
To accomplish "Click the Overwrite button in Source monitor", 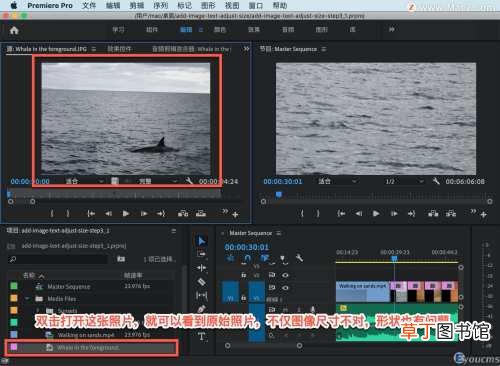I will pos(201,213).
